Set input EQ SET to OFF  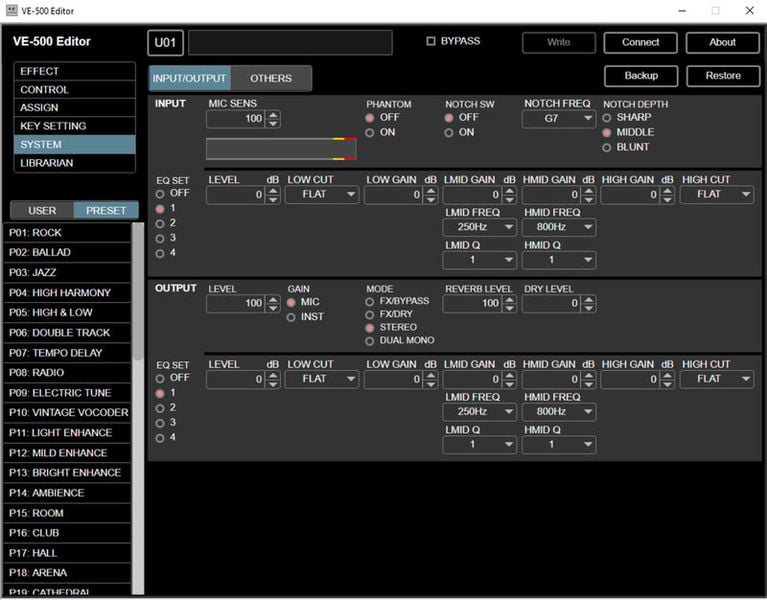coord(160,194)
